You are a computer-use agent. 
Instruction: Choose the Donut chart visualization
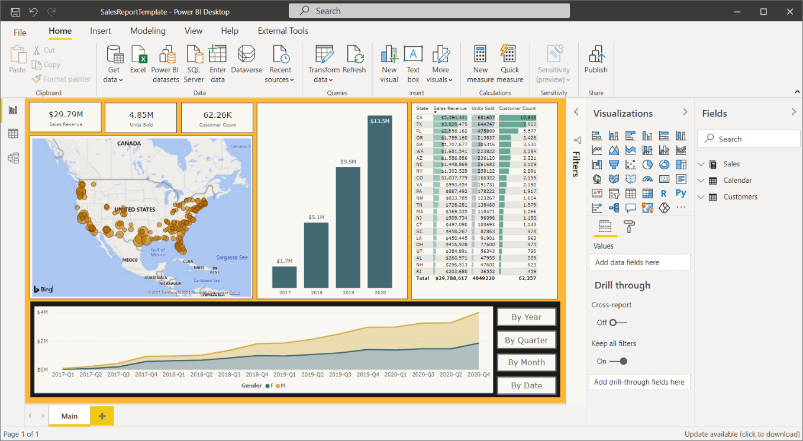coord(664,164)
